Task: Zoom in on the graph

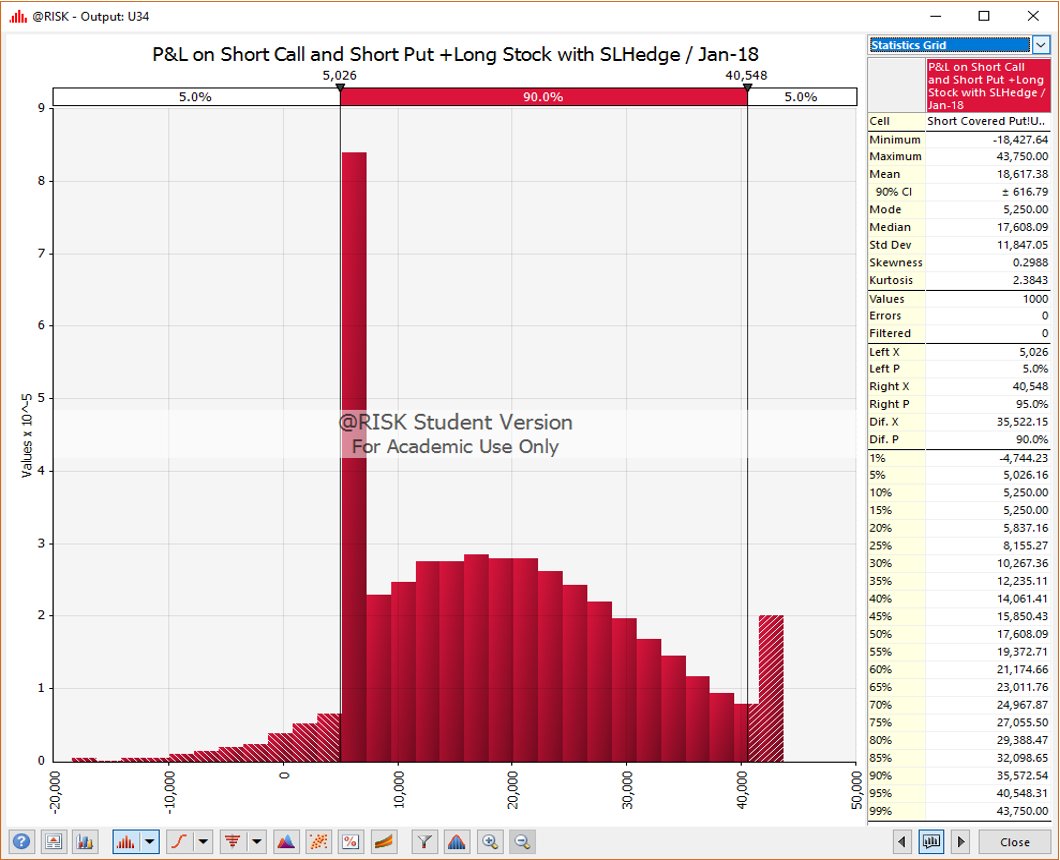Action: pyautogui.click(x=489, y=842)
